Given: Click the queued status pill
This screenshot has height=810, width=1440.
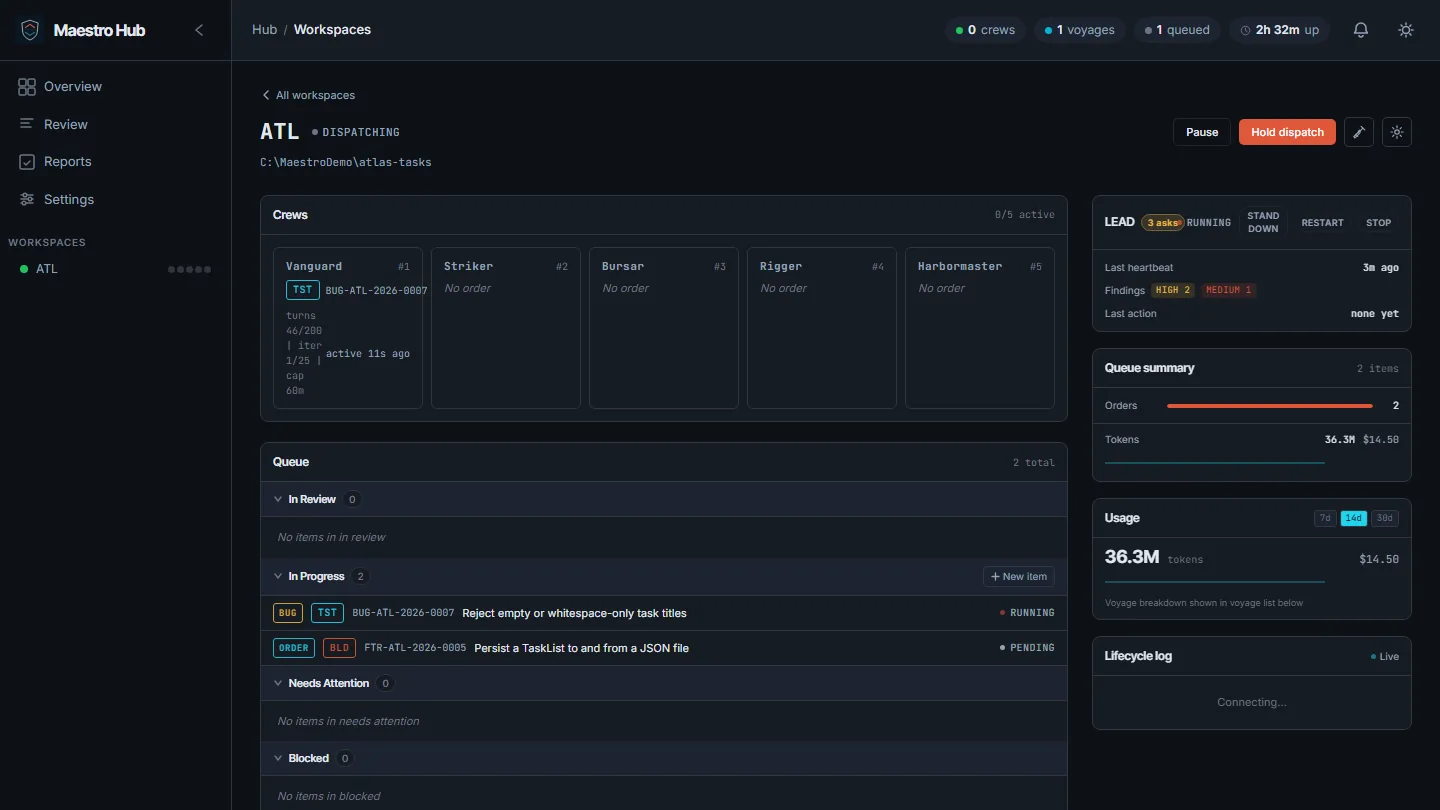Looking at the screenshot, I should click(1178, 30).
